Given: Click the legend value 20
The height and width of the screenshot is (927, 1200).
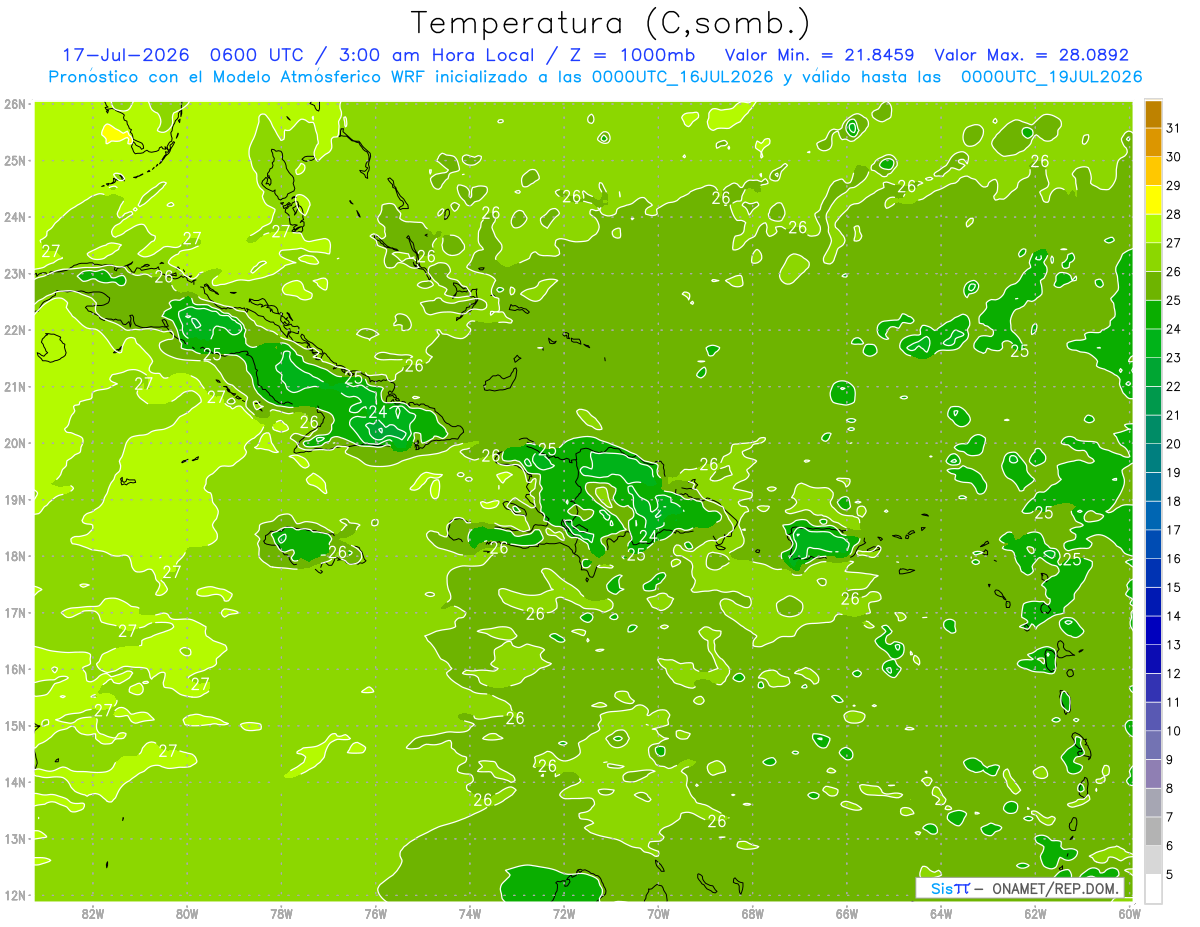Looking at the screenshot, I should 1174,444.
